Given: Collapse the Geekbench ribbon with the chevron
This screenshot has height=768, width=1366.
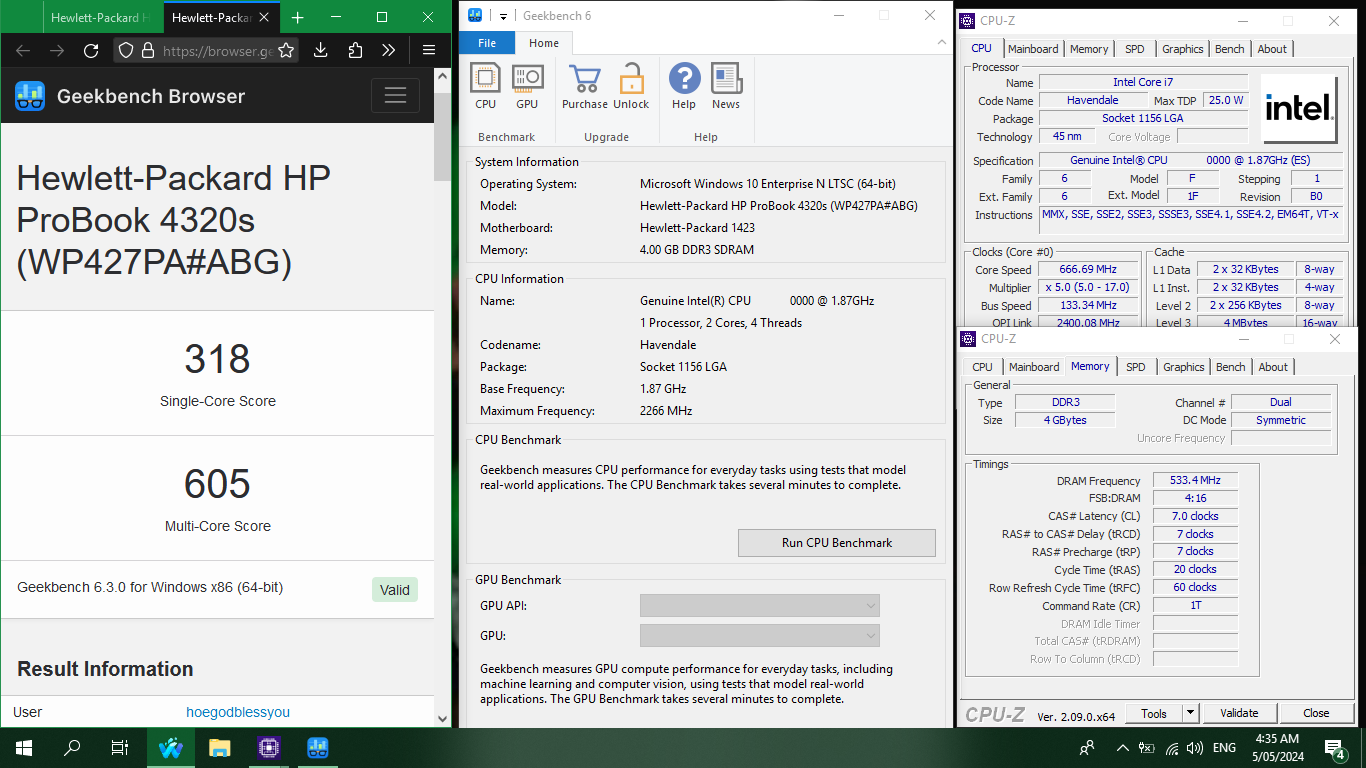Looking at the screenshot, I should (940, 42).
